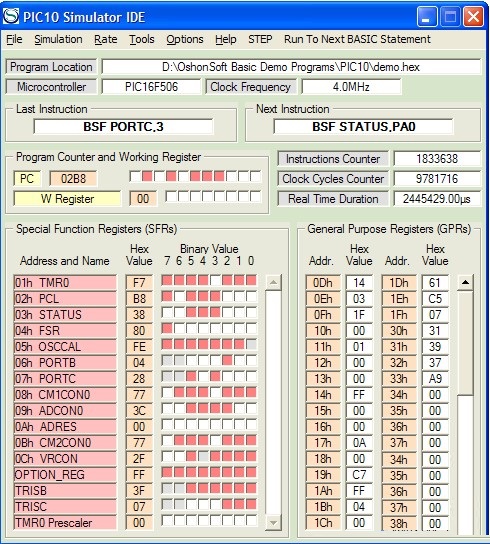Toggle bit 7 of TMR0 register
The height and width of the screenshot is (544, 490).
coord(167,280)
